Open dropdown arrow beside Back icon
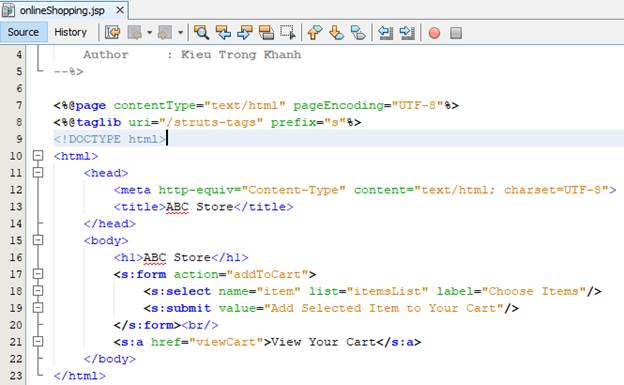Screen dimensions: 624x385 click(150, 32)
